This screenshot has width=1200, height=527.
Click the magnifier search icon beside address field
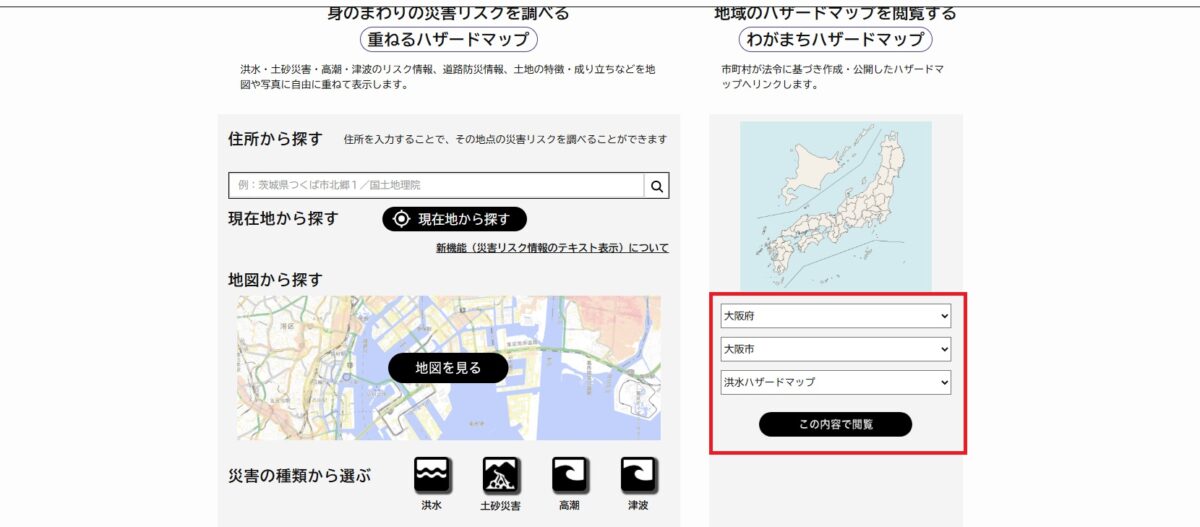[657, 186]
